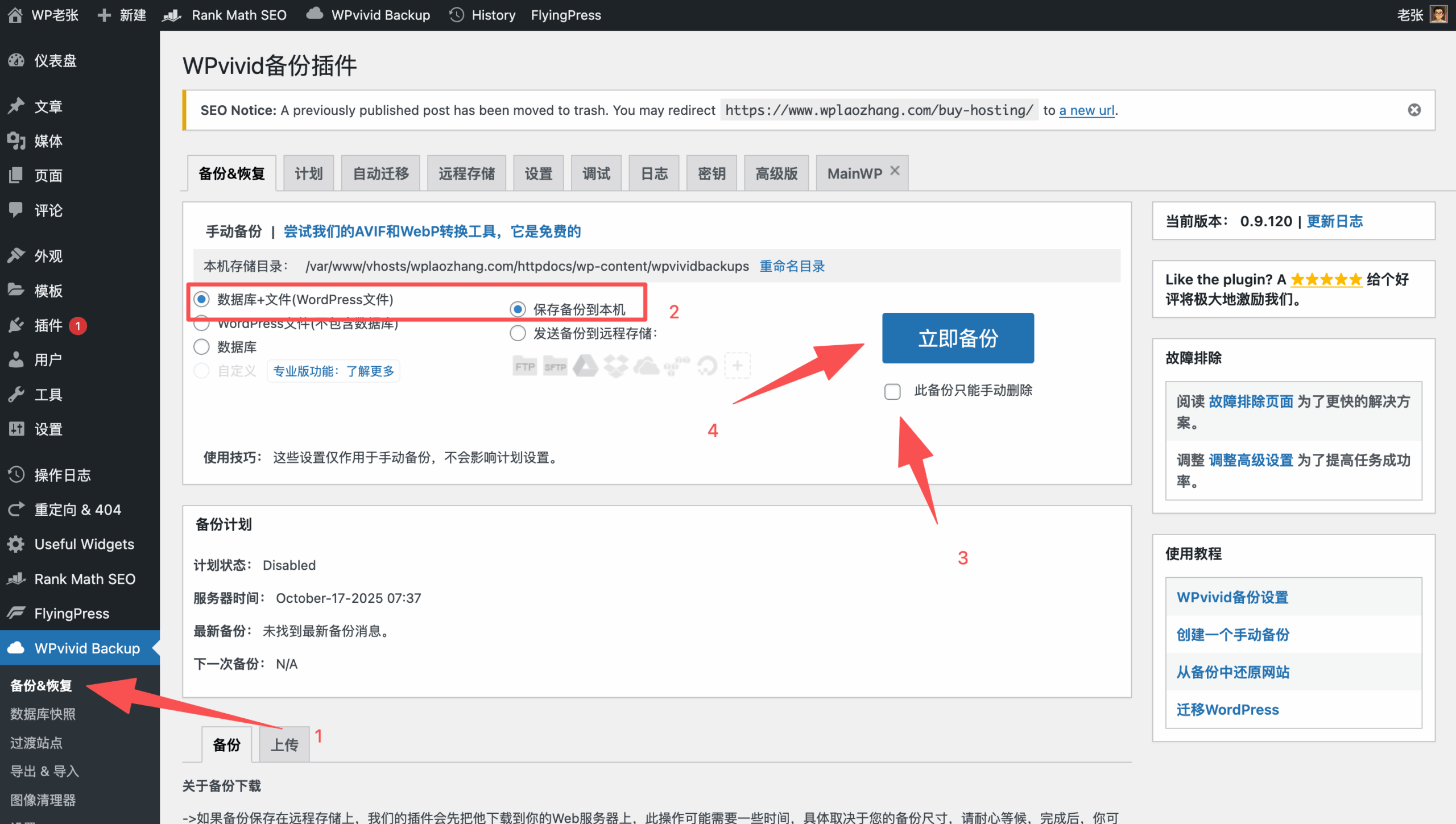Screen dimensions: 1456x824
Task: Click the plus icon to add remote storage
Action: [x=737, y=366]
